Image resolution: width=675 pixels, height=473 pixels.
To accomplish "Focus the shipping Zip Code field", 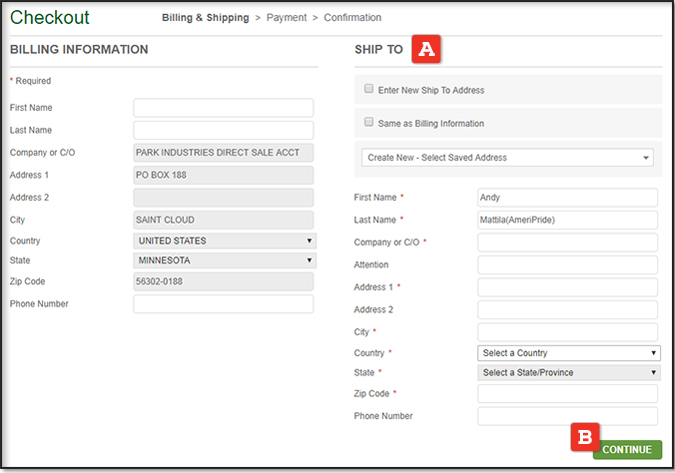I will [x=567, y=394].
